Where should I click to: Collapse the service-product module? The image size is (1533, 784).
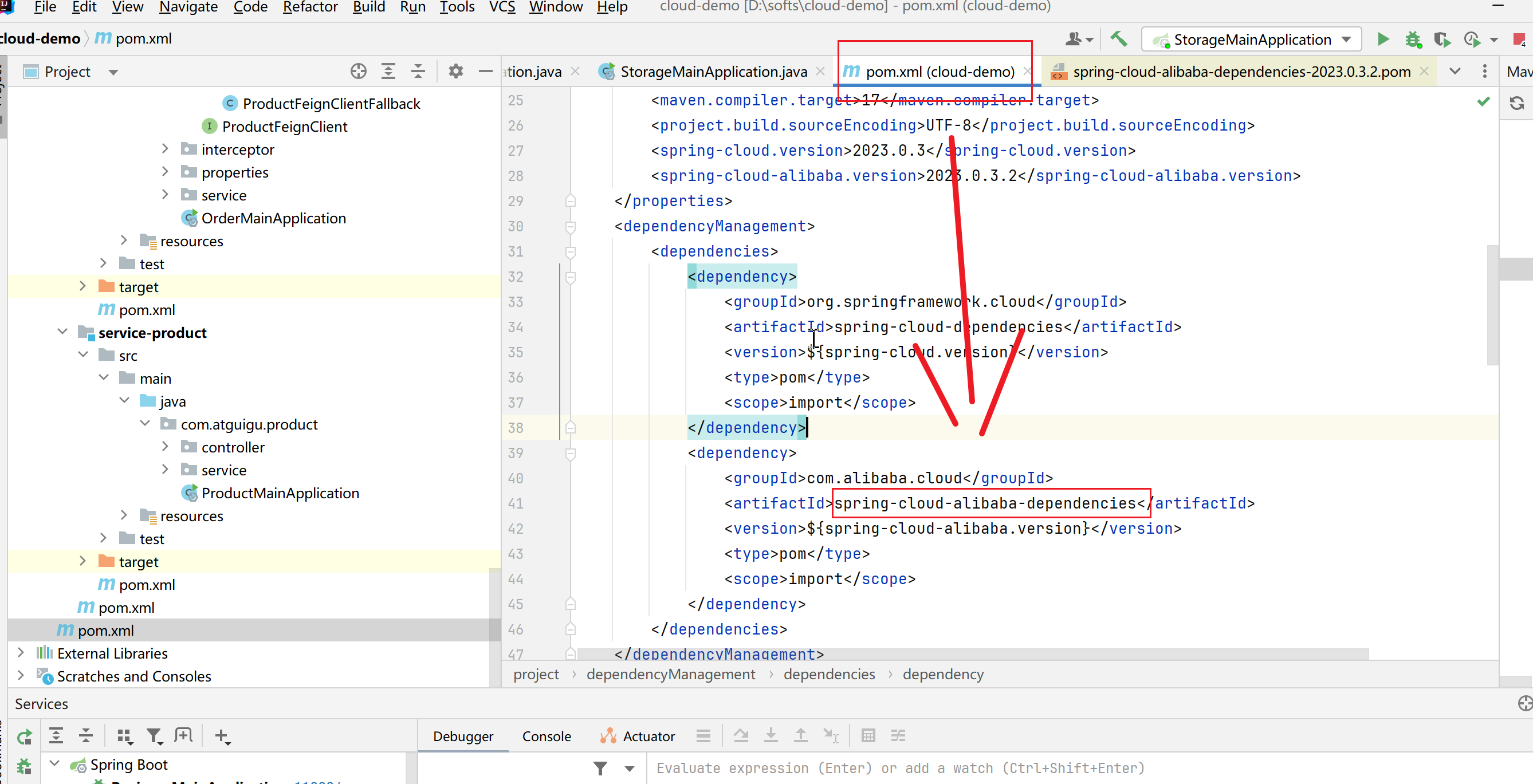tap(62, 332)
